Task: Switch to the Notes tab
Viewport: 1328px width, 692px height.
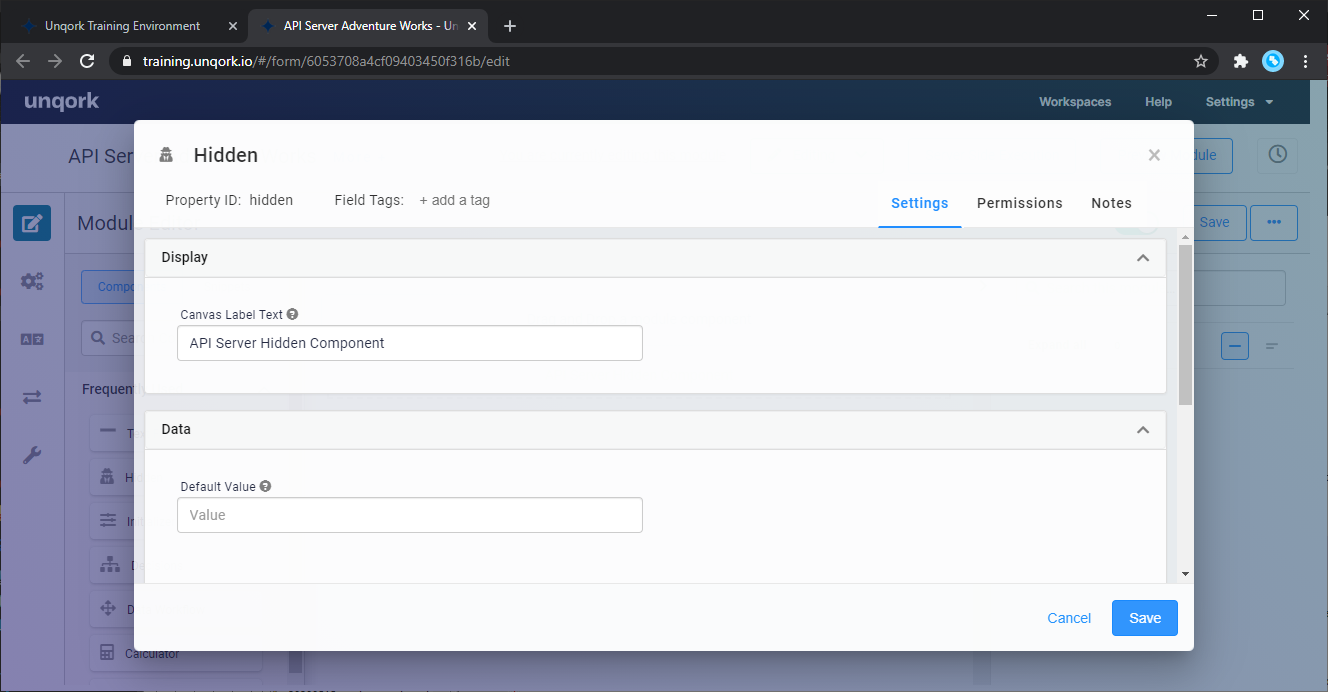Action: [x=1111, y=203]
